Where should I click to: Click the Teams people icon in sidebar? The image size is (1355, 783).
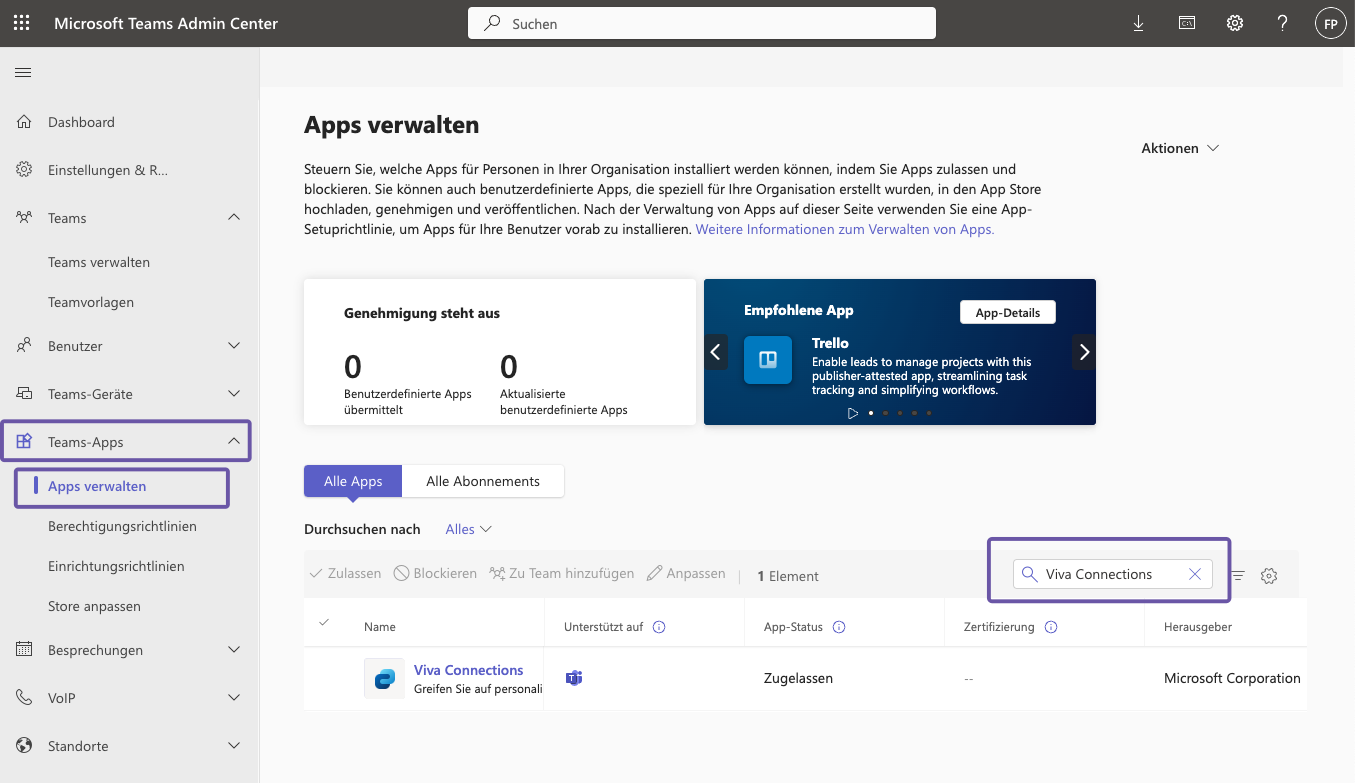(25, 218)
